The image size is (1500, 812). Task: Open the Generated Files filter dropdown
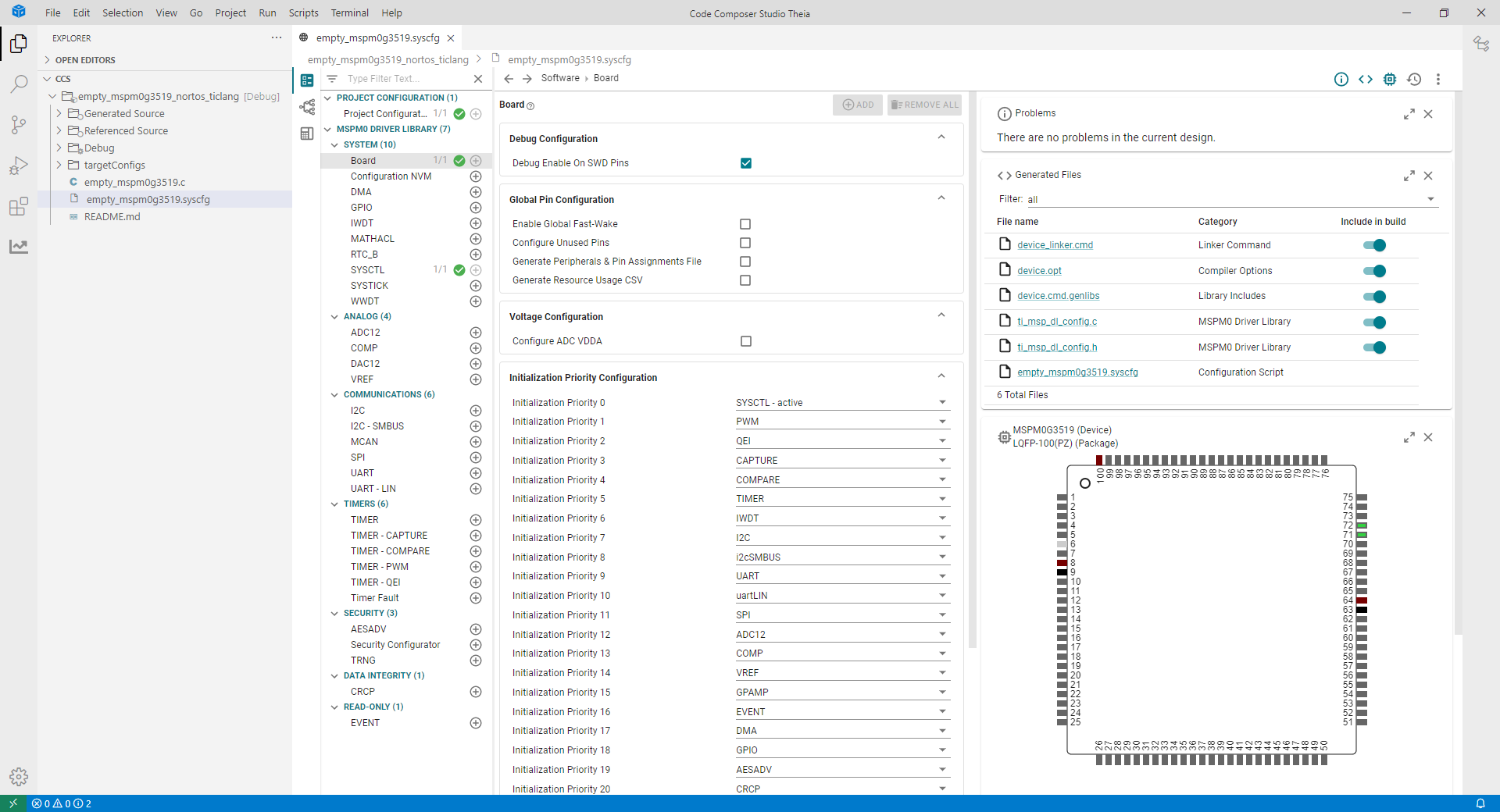[1232, 200]
